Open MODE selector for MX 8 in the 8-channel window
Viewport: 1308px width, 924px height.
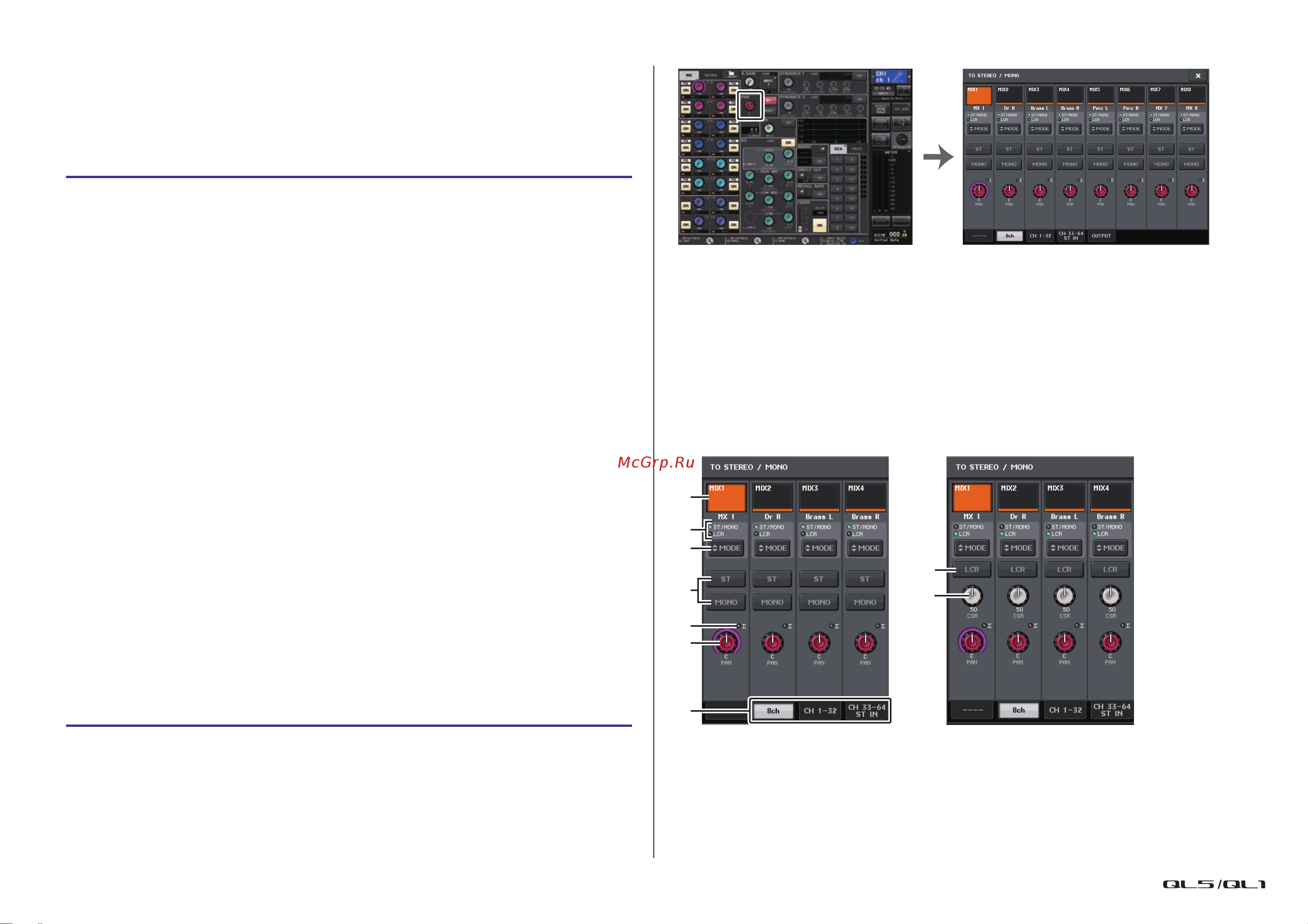pyautogui.click(x=1192, y=129)
